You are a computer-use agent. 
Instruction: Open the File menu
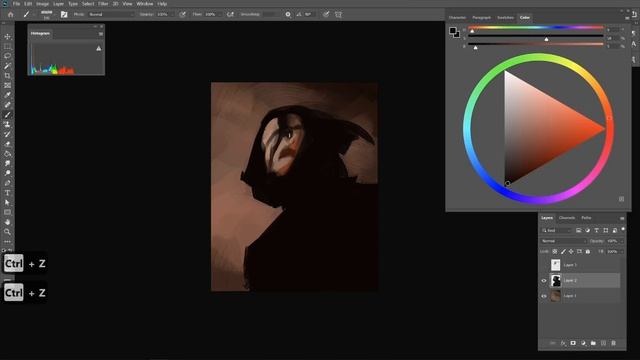click(x=16, y=4)
